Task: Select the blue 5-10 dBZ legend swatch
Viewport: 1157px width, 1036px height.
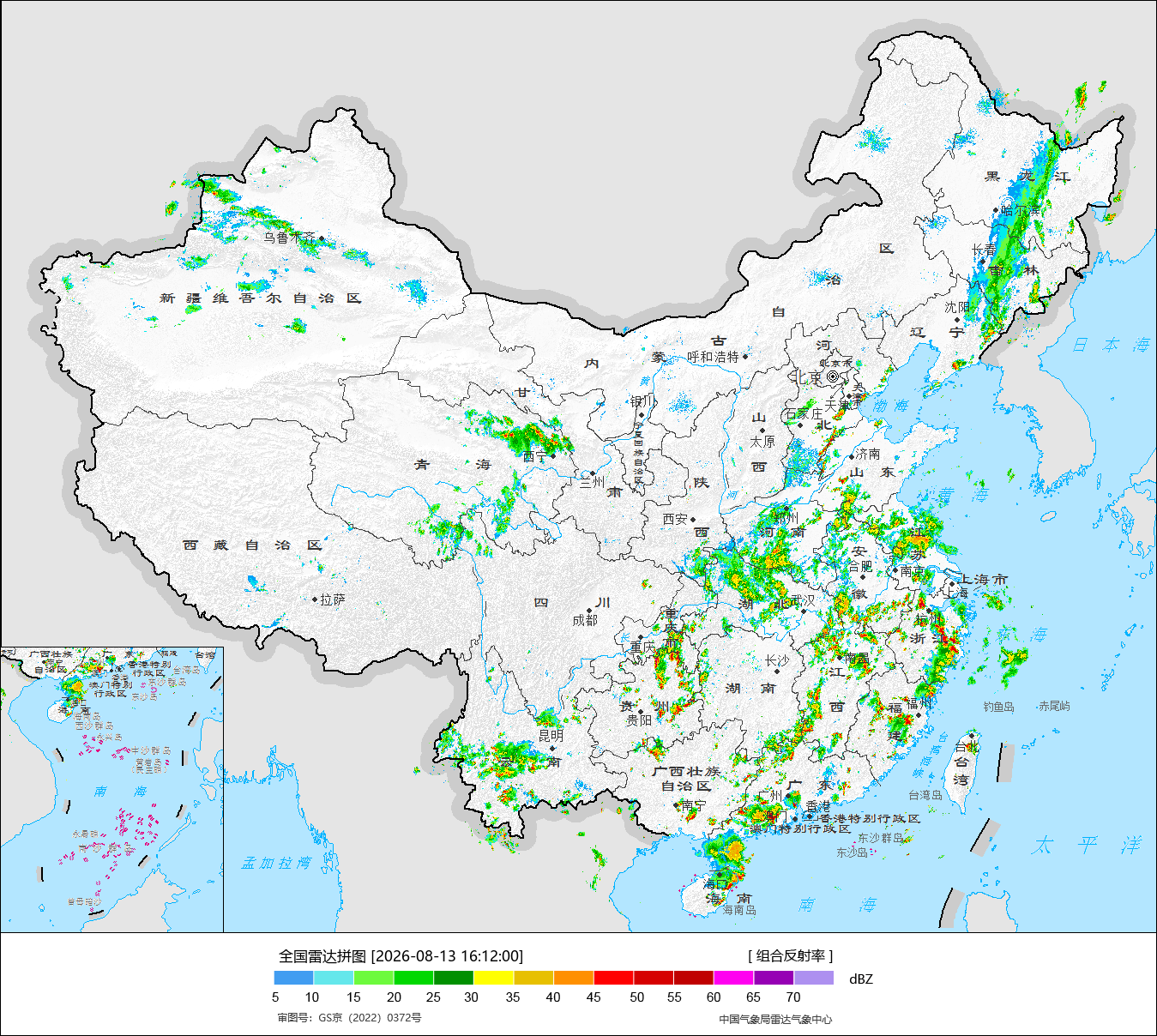Action: pos(294,978)
